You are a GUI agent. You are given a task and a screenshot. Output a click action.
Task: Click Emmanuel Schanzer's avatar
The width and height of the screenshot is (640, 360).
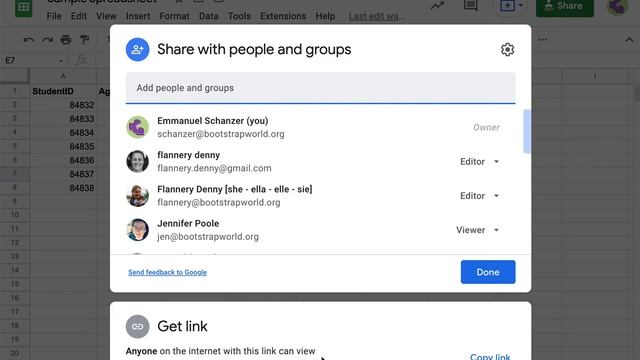[138, 127]
